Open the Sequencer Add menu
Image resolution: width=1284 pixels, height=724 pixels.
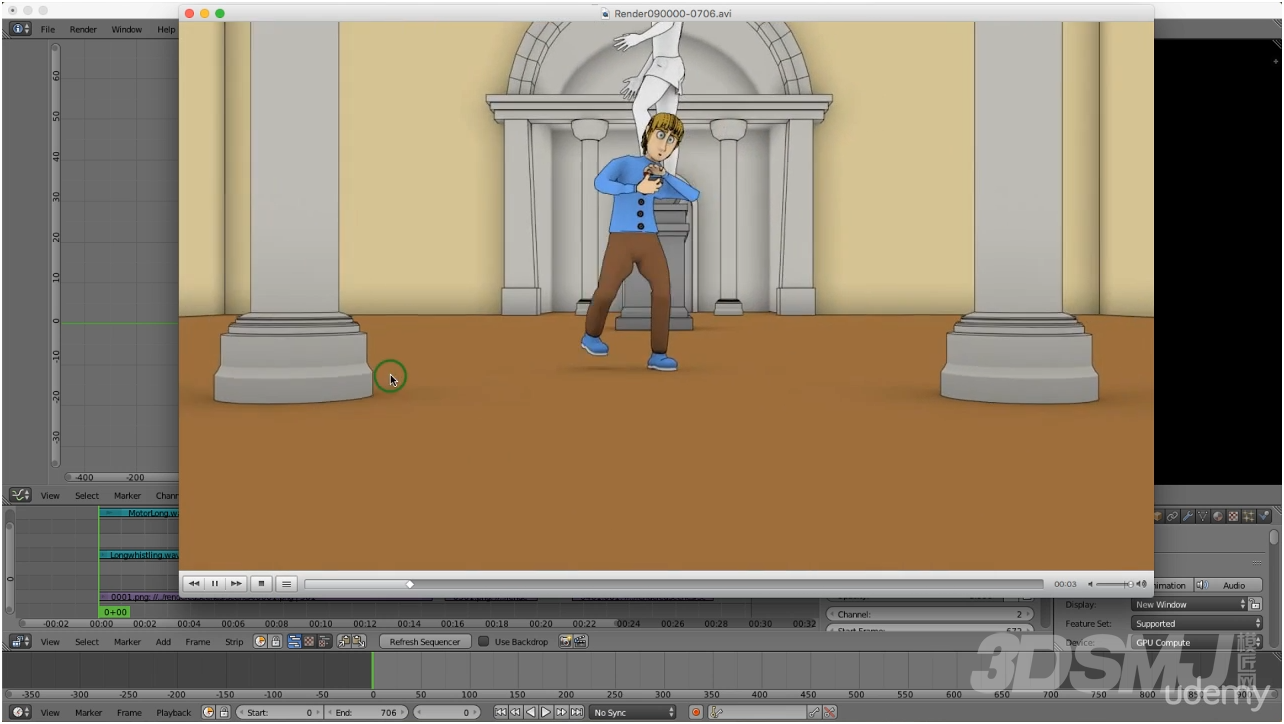(163, 641)
